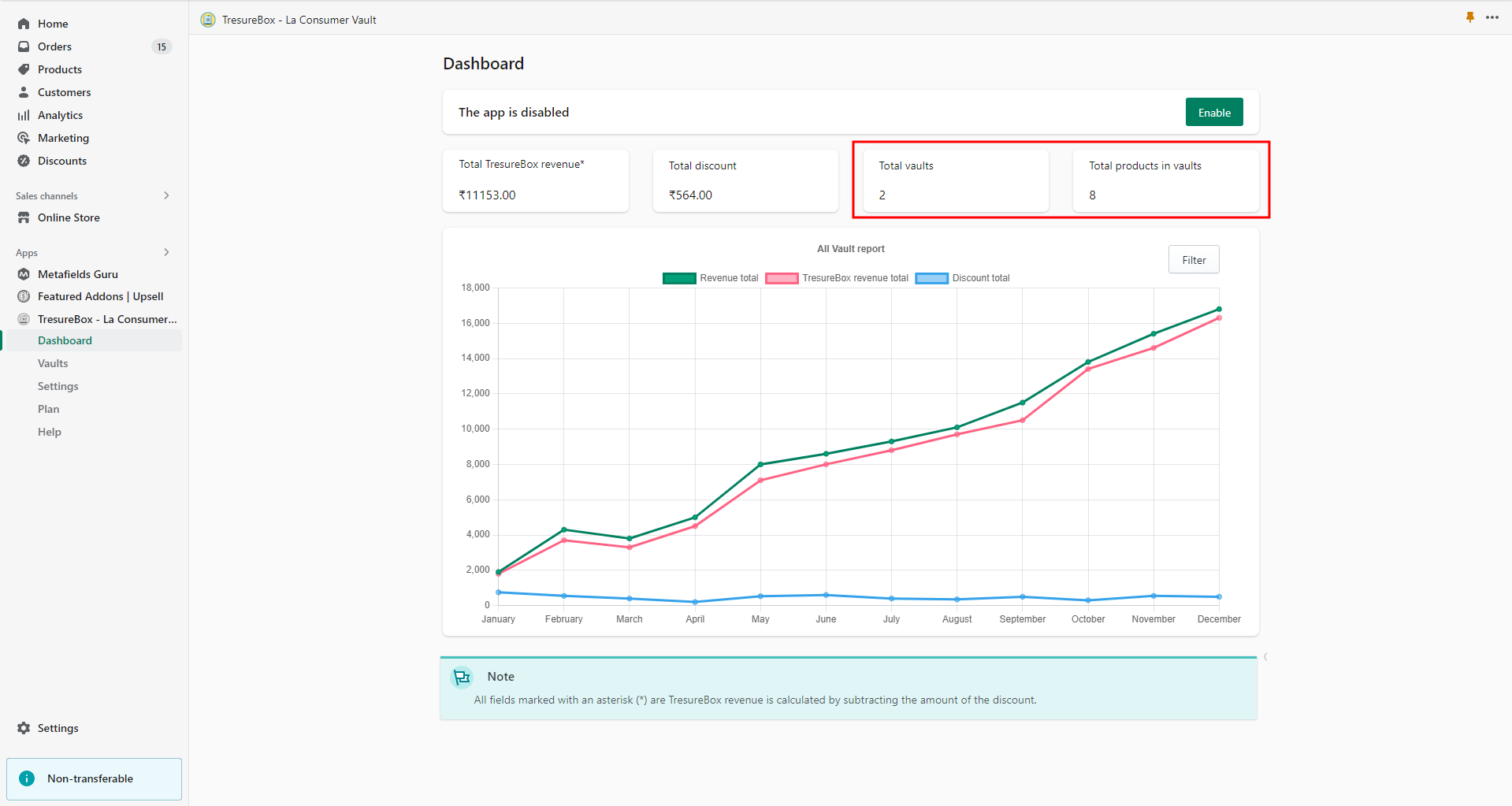Toggle TresureBox revenue total legend swatch
The width and height of the screenshot is (1512, 806).
coord(782,278)
